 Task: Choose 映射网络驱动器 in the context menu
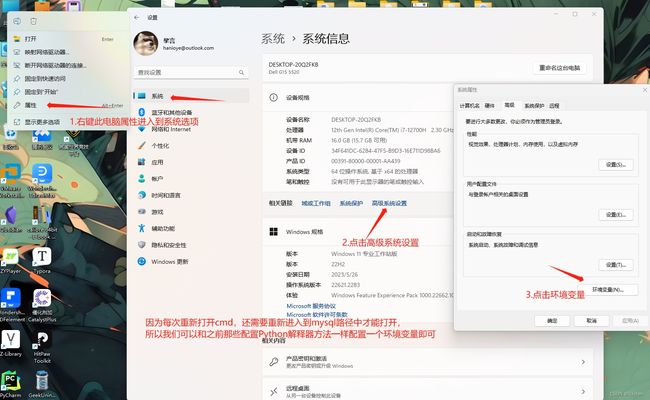coord(66,52)
